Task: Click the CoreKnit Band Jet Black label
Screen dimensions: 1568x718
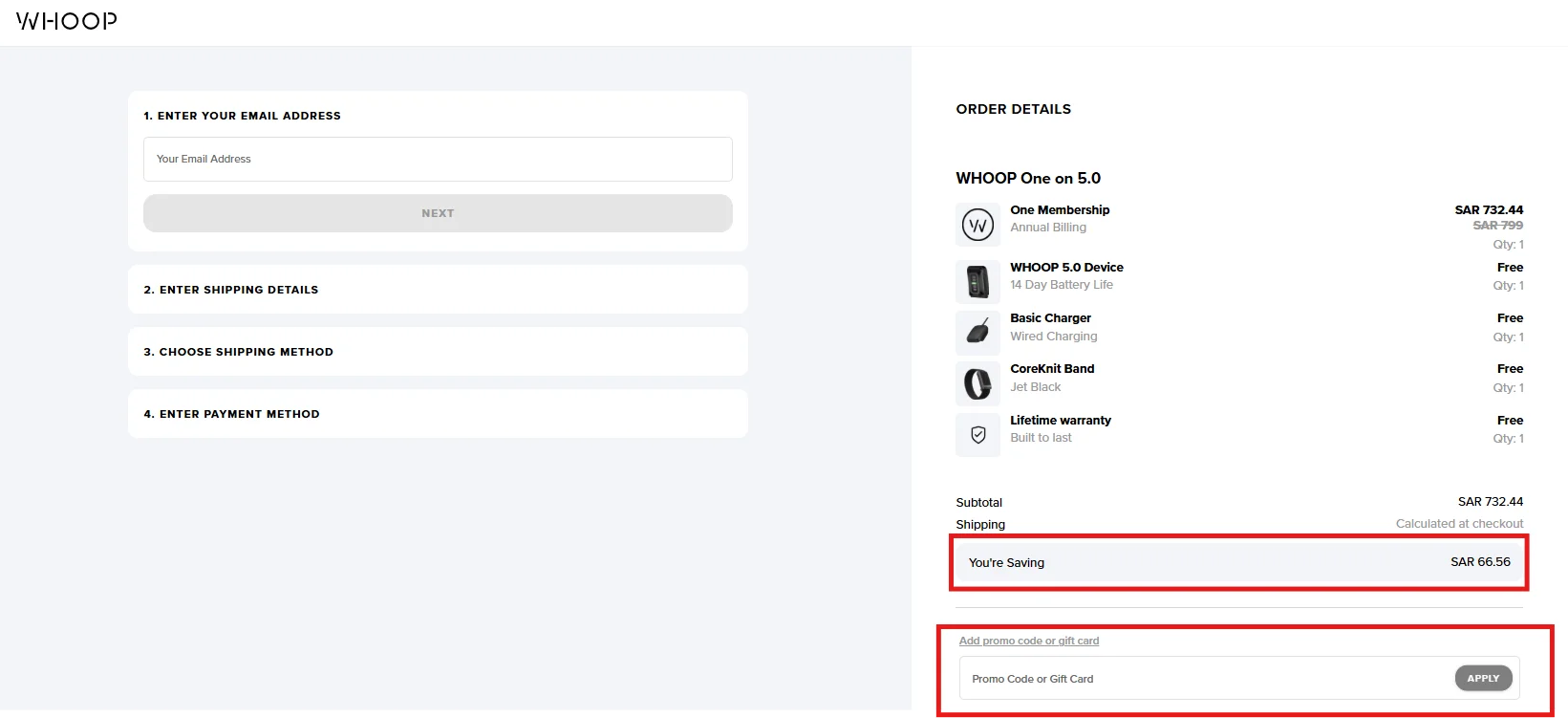Action: [x=1036, y=387]
